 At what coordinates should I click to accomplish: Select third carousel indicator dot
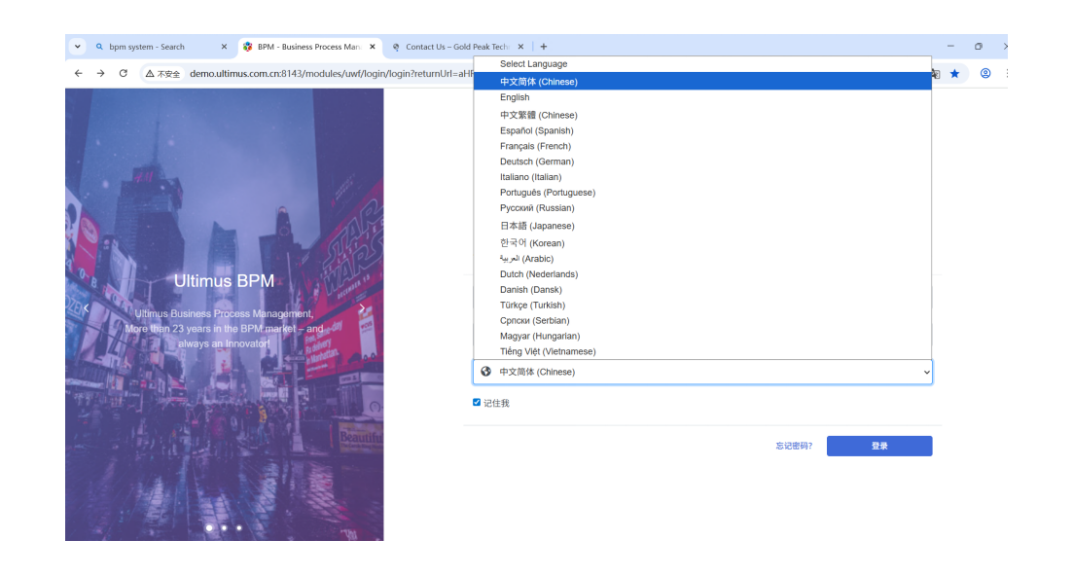(239, 527)
